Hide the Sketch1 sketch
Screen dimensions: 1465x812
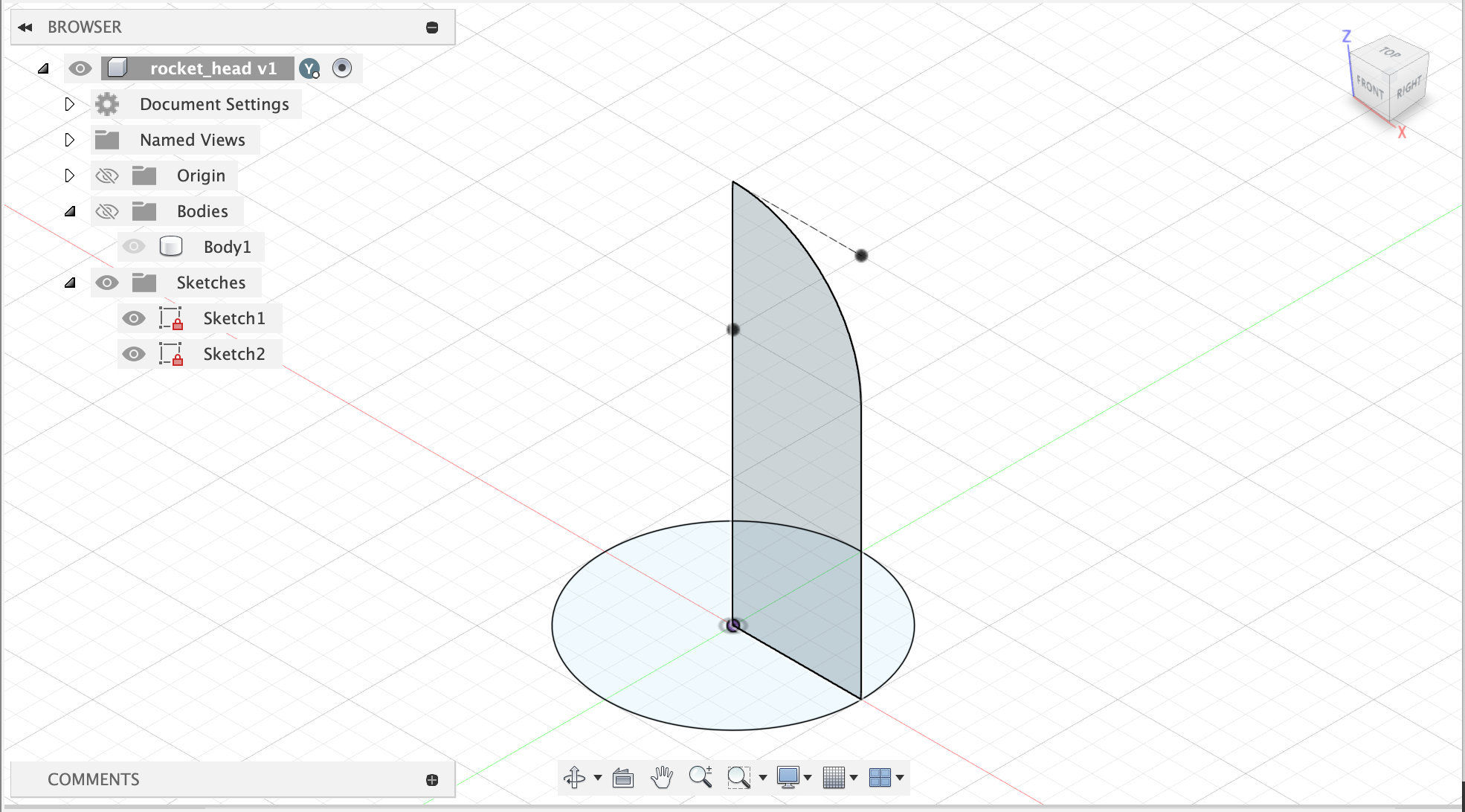pyautogui.click(x=134, y=318)
